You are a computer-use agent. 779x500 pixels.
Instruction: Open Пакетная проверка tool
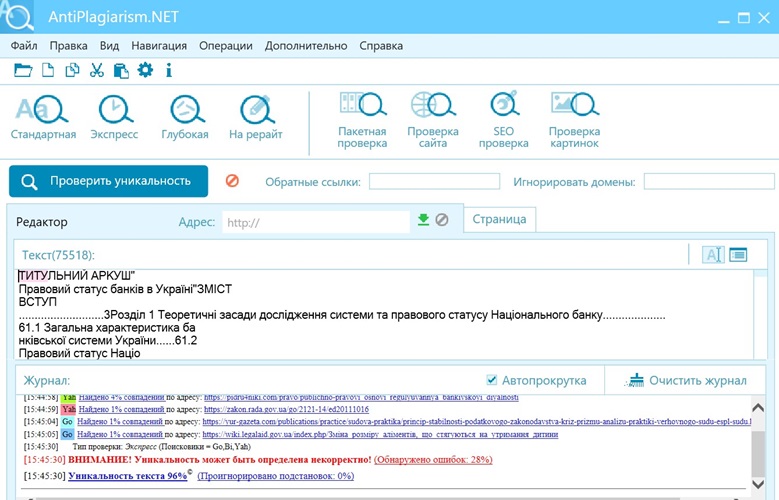(x=362, y=120)
